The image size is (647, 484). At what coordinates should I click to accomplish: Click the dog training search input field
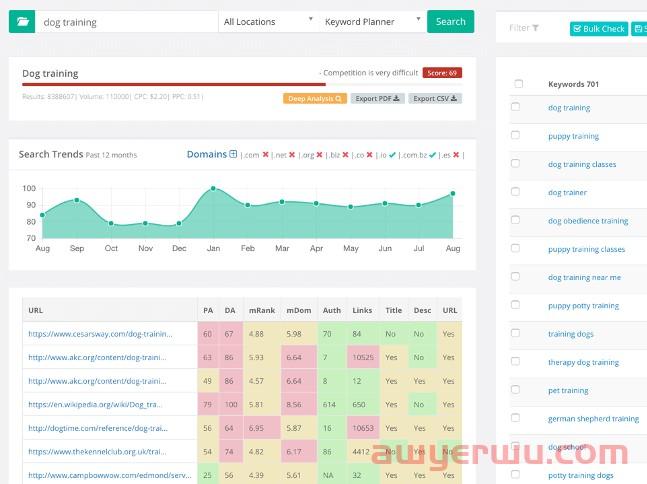point(127,22)
